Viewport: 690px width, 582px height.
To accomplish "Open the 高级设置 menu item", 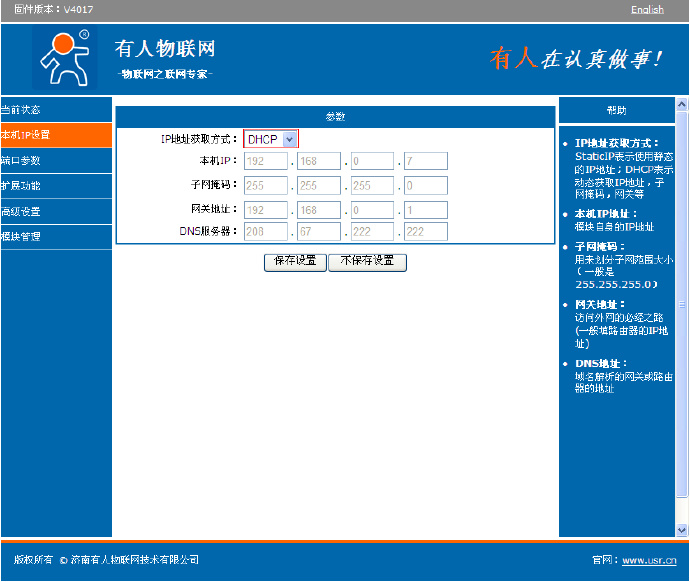I will [x=56, y=212].
